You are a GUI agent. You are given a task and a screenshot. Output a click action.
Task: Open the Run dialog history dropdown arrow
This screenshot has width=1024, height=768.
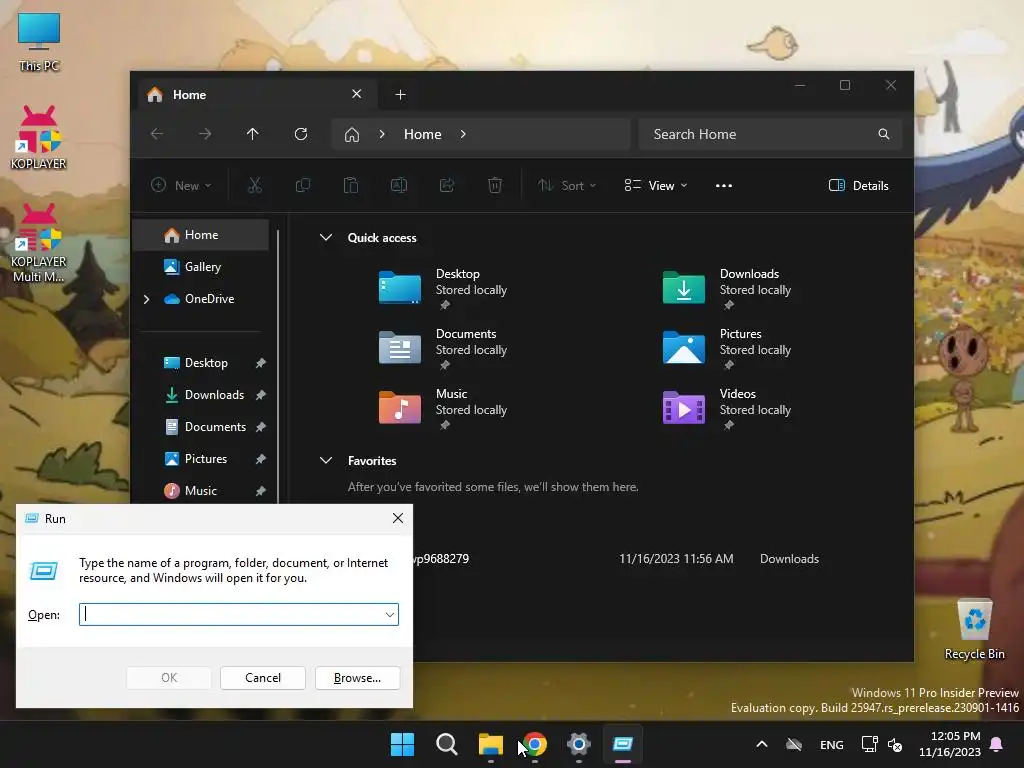(x=390, y=615)
